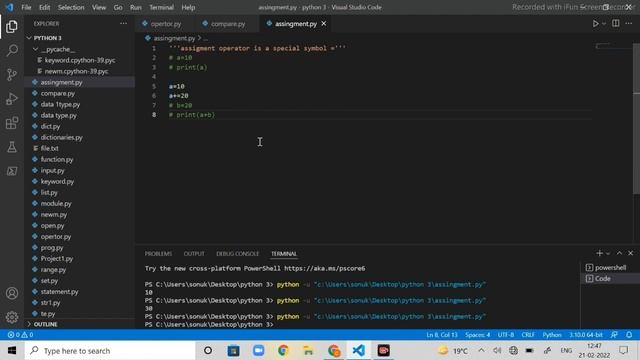Open the Run and Debug view

tap(12, 99)
